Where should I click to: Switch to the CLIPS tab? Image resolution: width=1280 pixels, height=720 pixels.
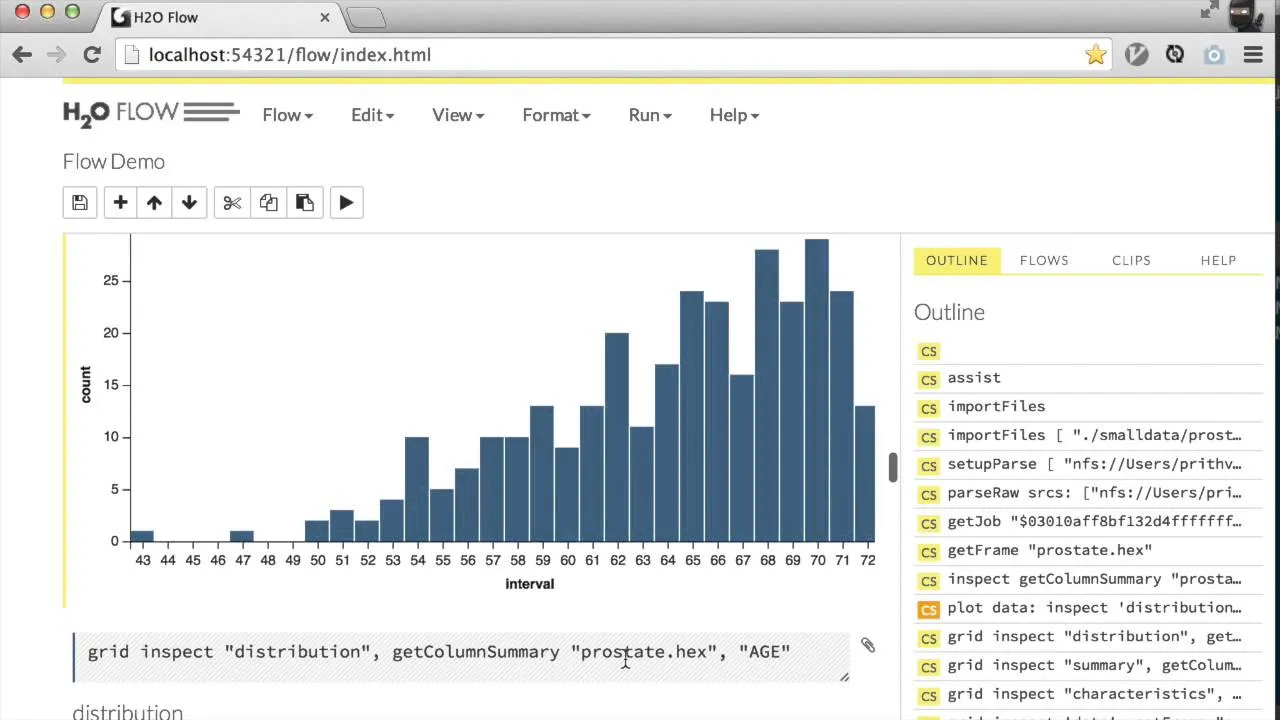pyautogui.click(x=1131, y=260)
